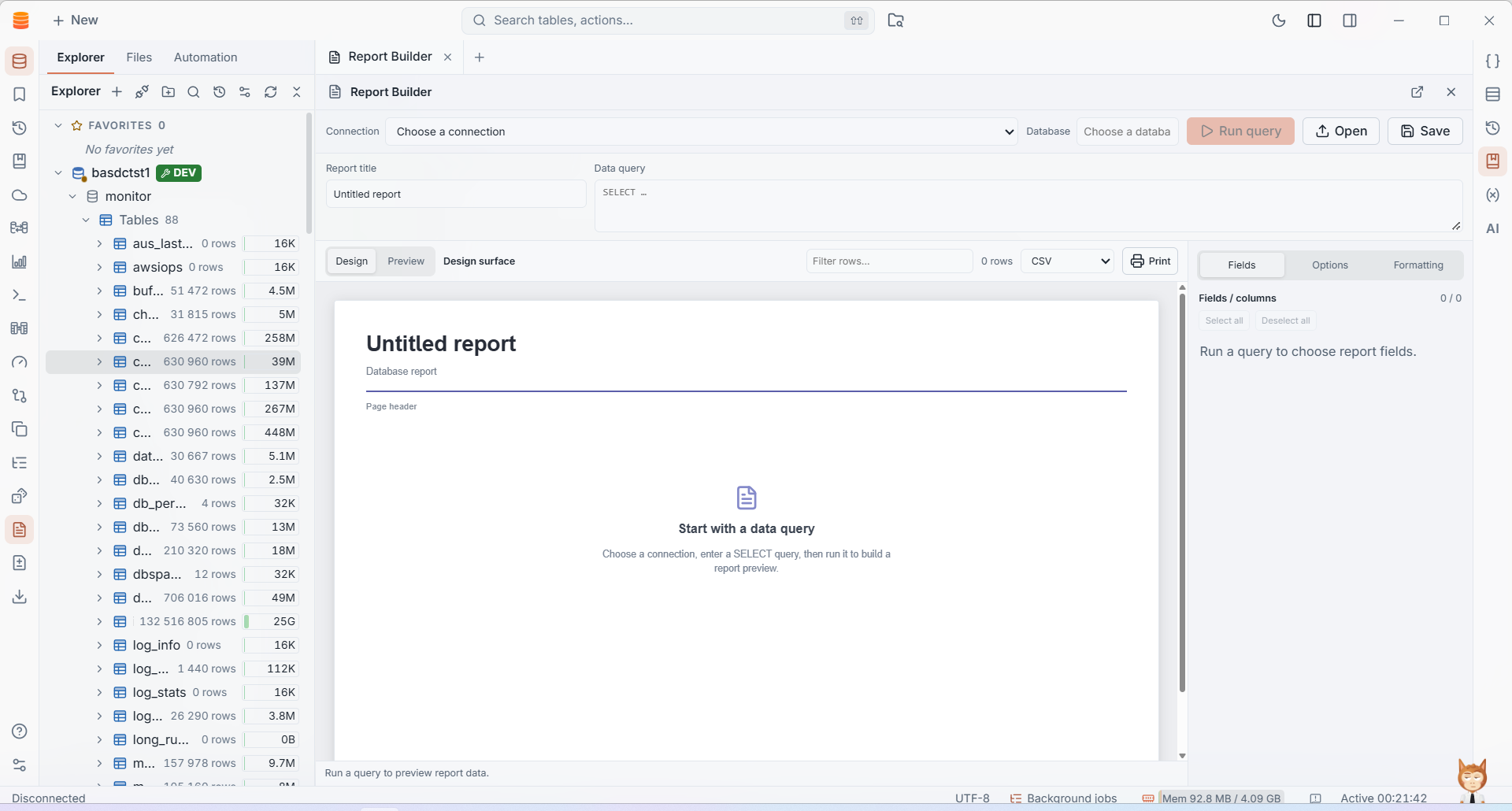The height and width of the screenshot is (811, 1512).
Task: Collapse the FAVORITES section
Action: tap(57, 125)
